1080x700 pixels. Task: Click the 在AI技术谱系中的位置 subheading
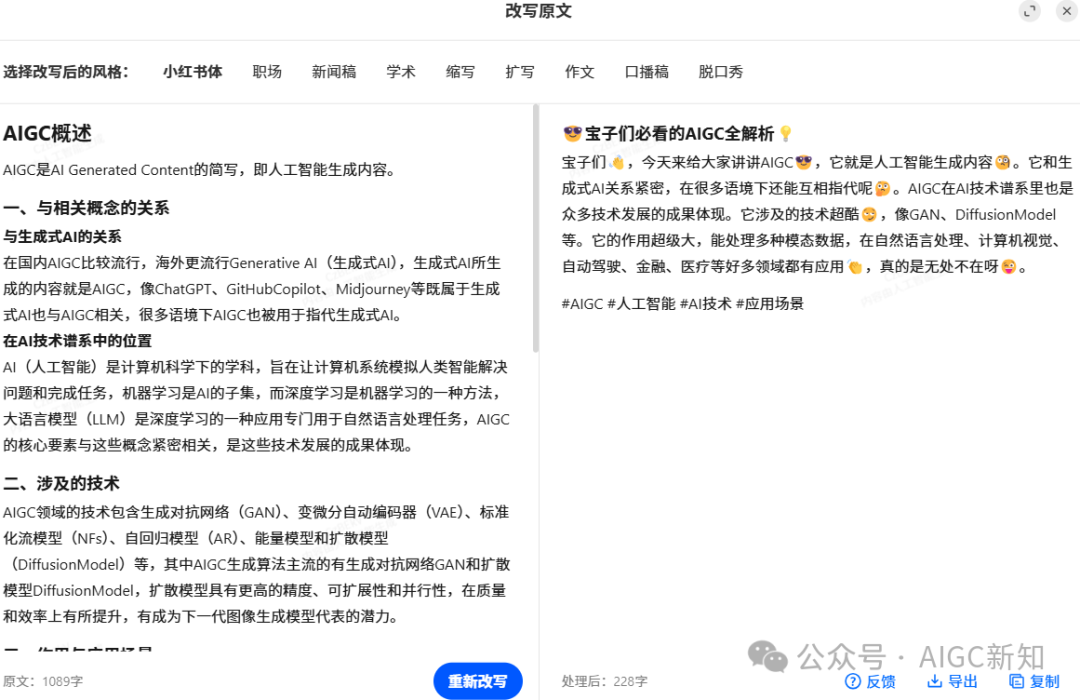point(77,341)
